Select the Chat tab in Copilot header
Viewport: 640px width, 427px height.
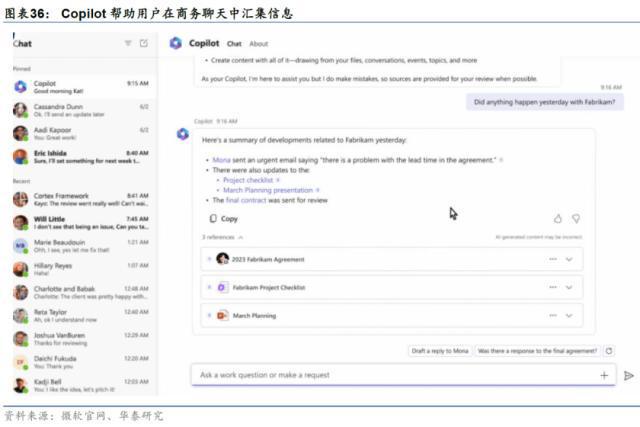tap(234, 44)
